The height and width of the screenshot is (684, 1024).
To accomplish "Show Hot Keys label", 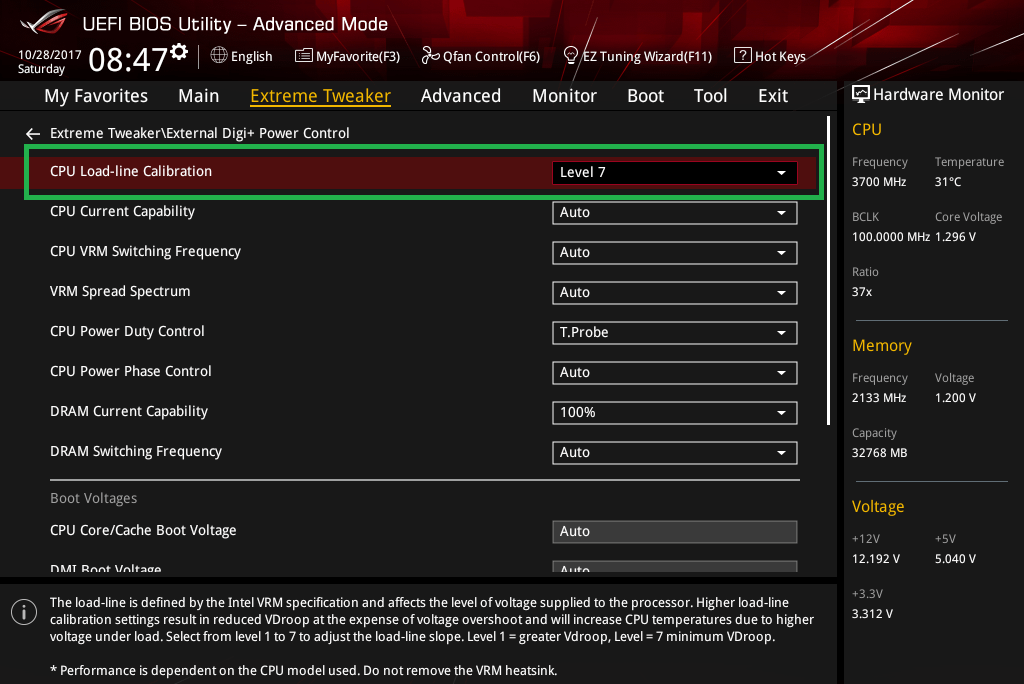I will point(780,57).
